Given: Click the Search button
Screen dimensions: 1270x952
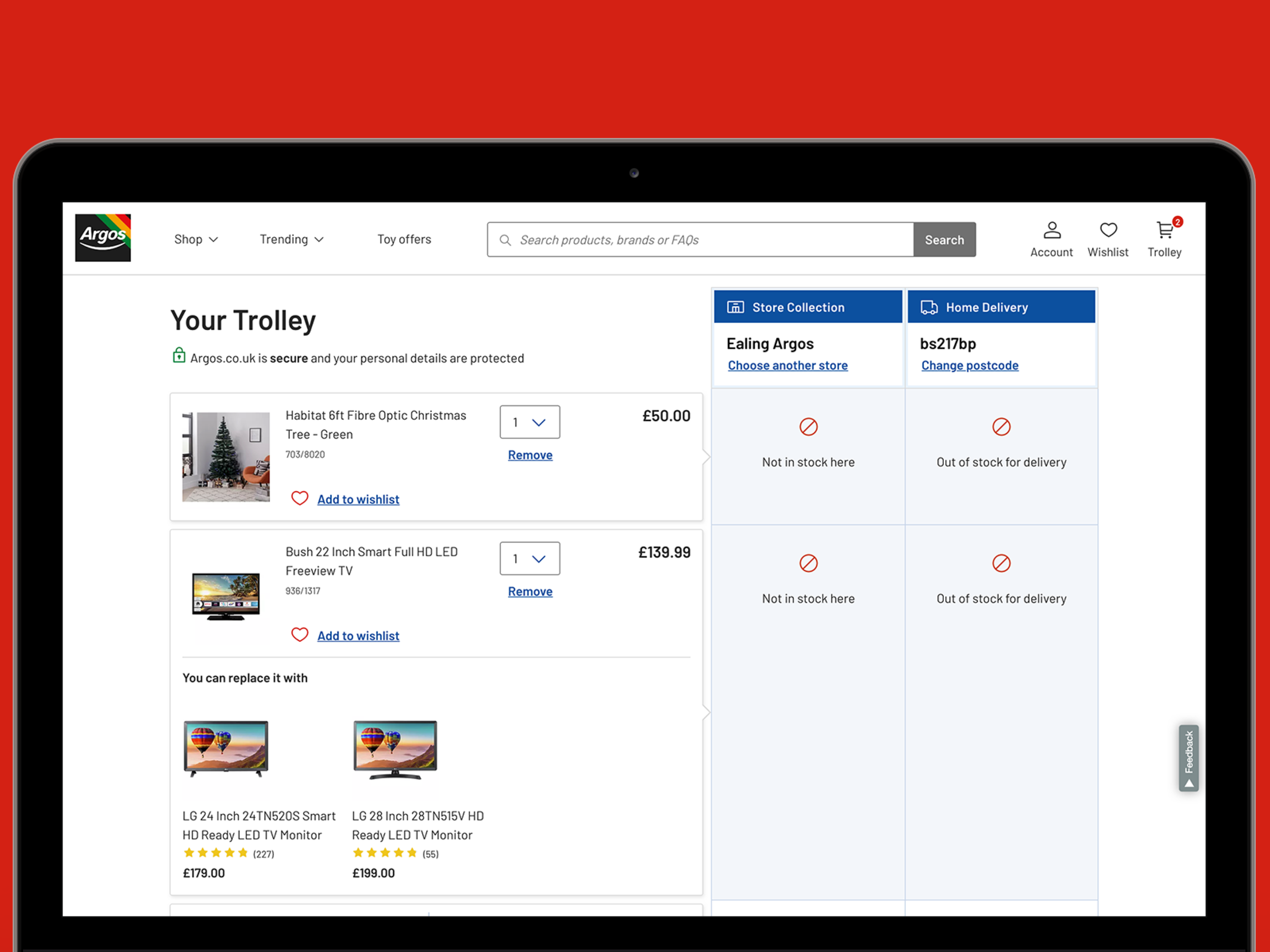Looking at the screenshot, I should tap(944, 240).
